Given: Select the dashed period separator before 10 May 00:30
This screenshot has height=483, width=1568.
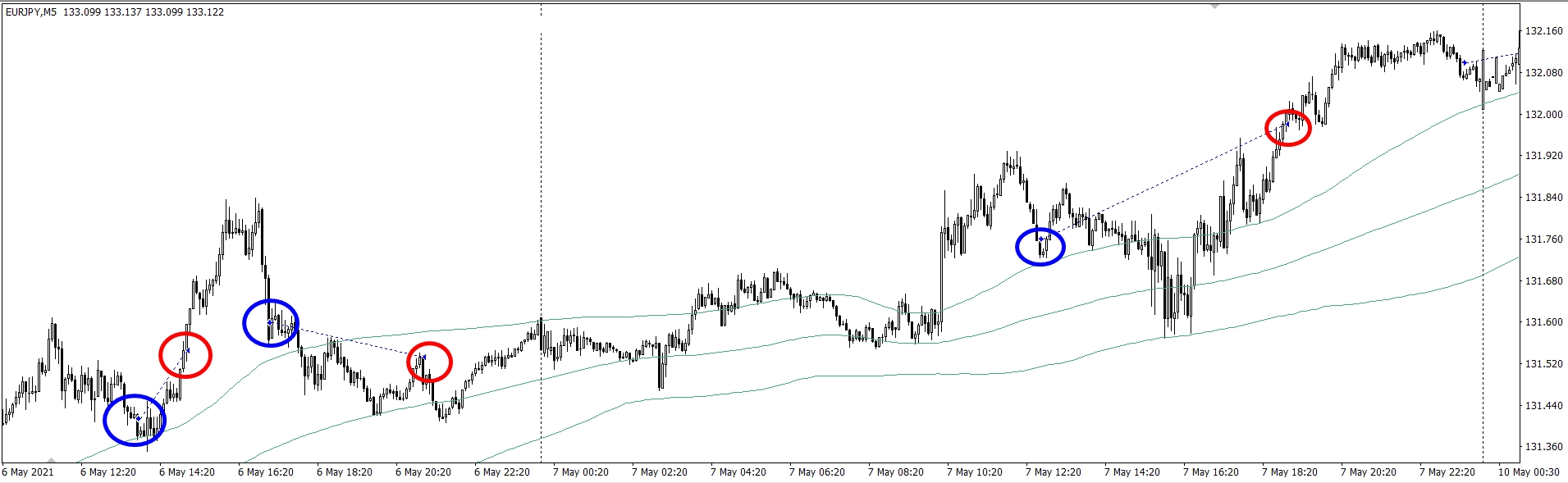Looking at the screenshot, I should click(1483, 234).
